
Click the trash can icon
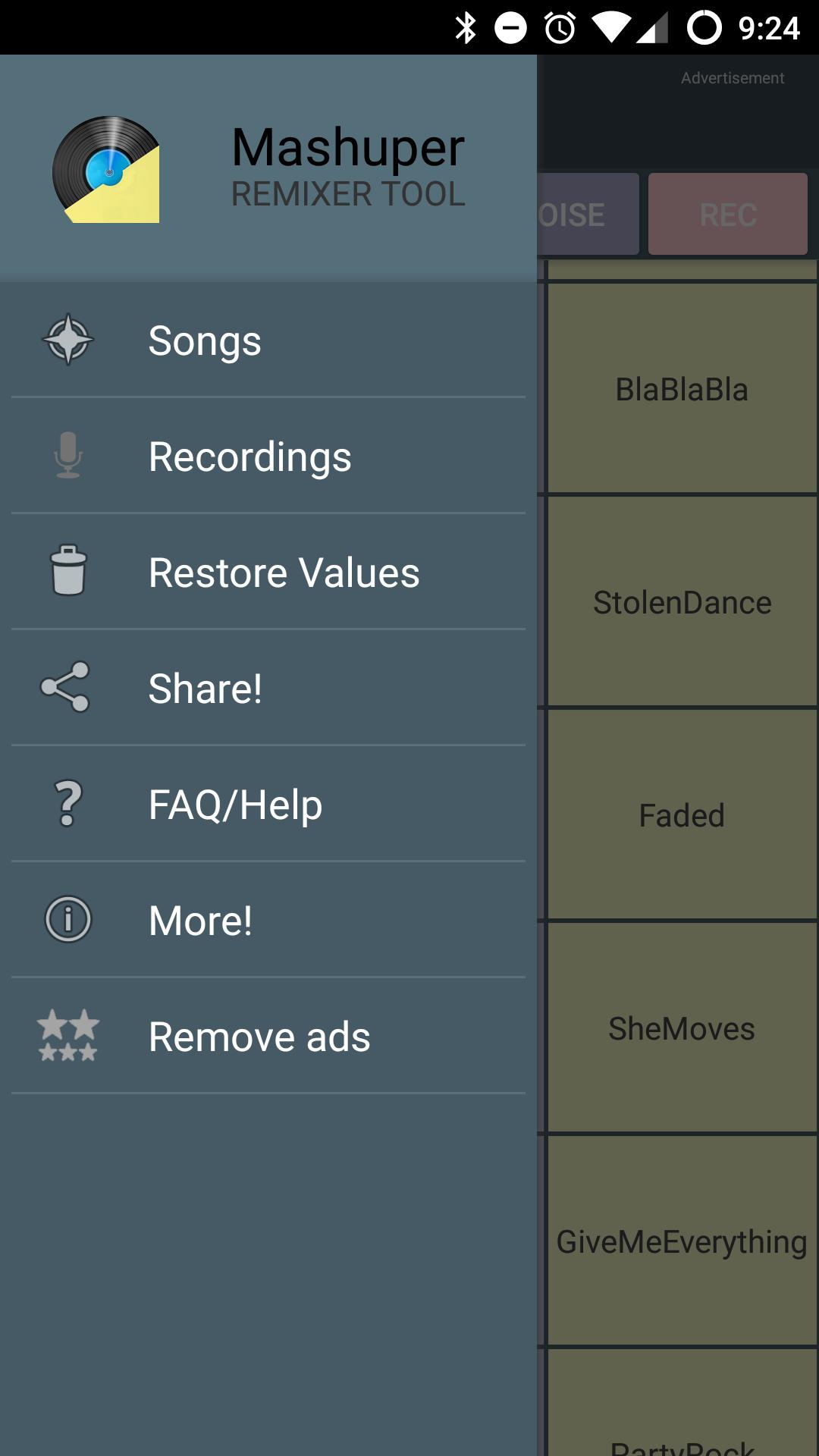[68, 570]
